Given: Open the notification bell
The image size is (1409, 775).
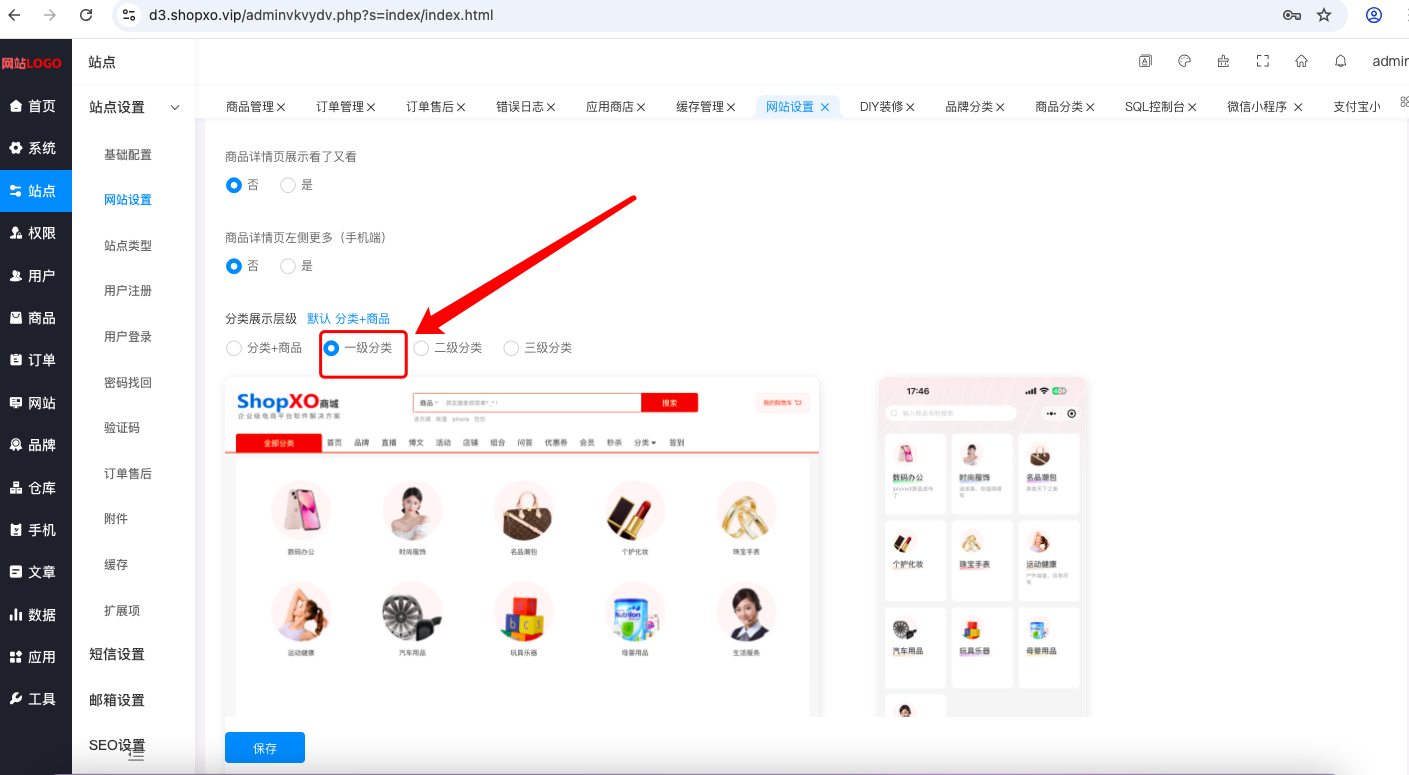Looking at the screenshot, I should pos(1341,61).
